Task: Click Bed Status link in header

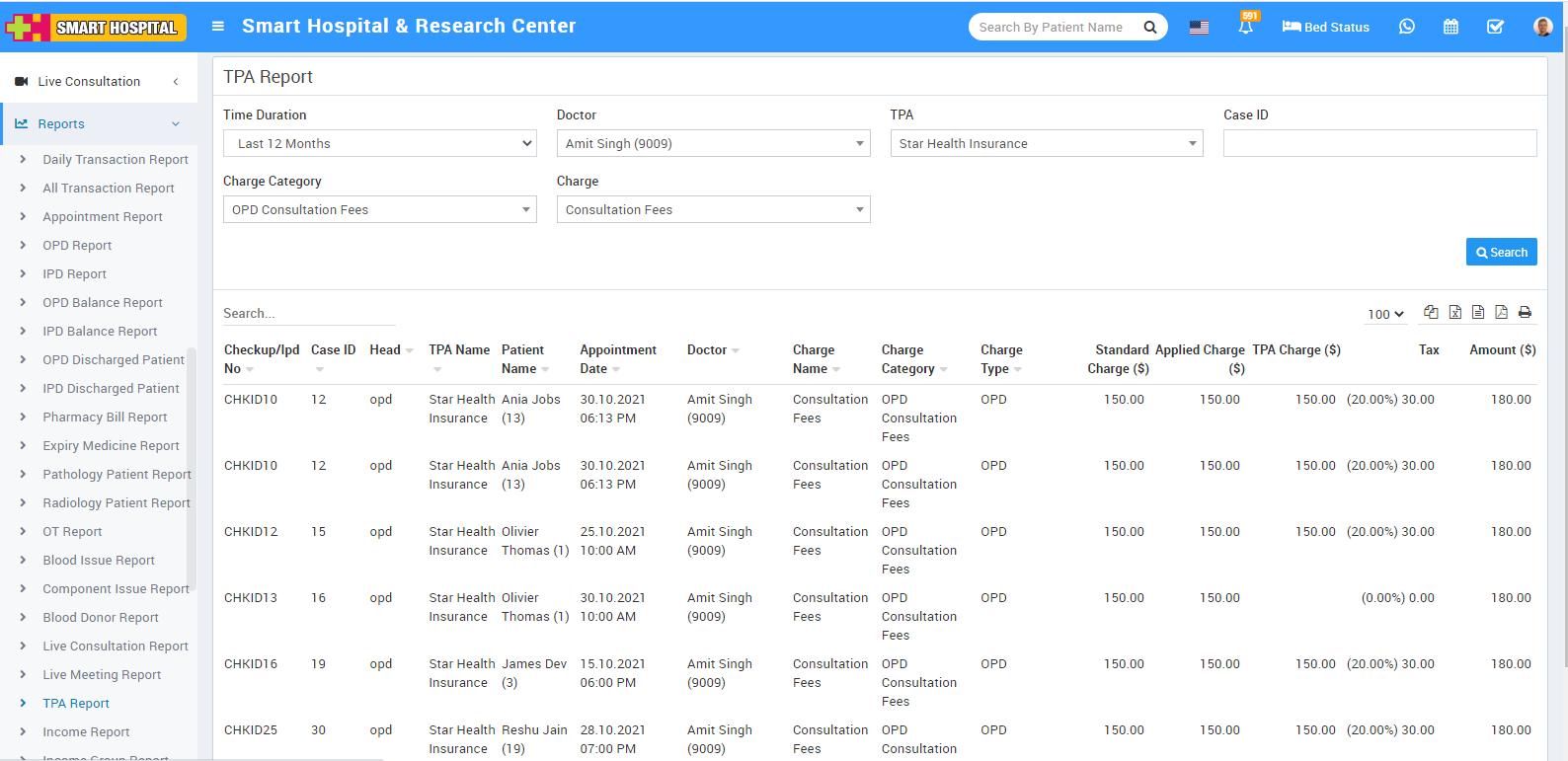Action: tap(1325, 27)
